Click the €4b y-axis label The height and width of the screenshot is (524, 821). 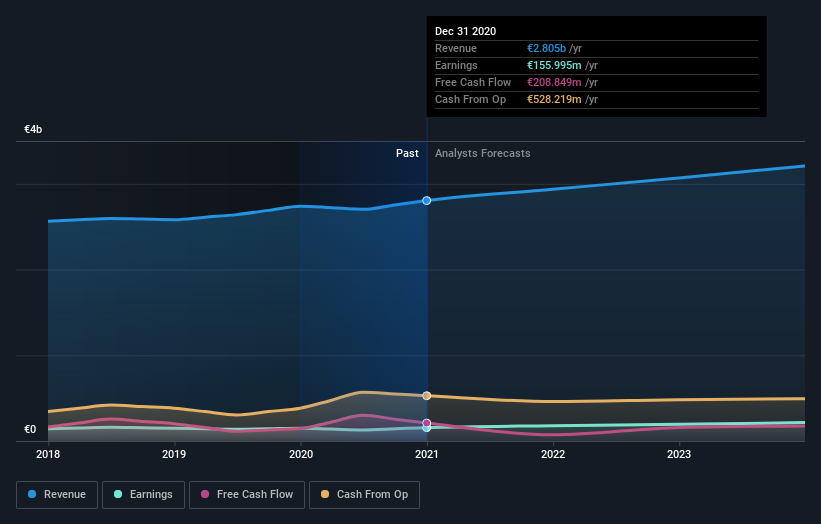33,129
